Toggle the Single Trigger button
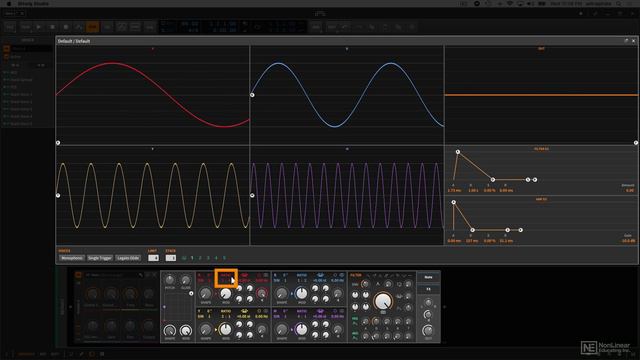Viewport: 640px width, 360px height. (100, 258)
